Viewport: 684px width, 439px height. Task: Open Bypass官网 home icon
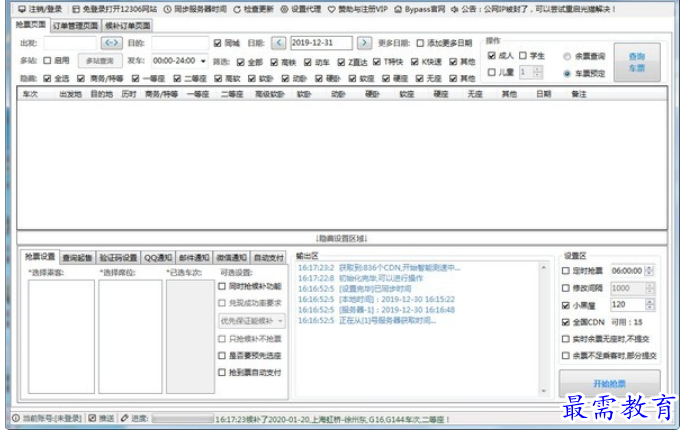398,9
